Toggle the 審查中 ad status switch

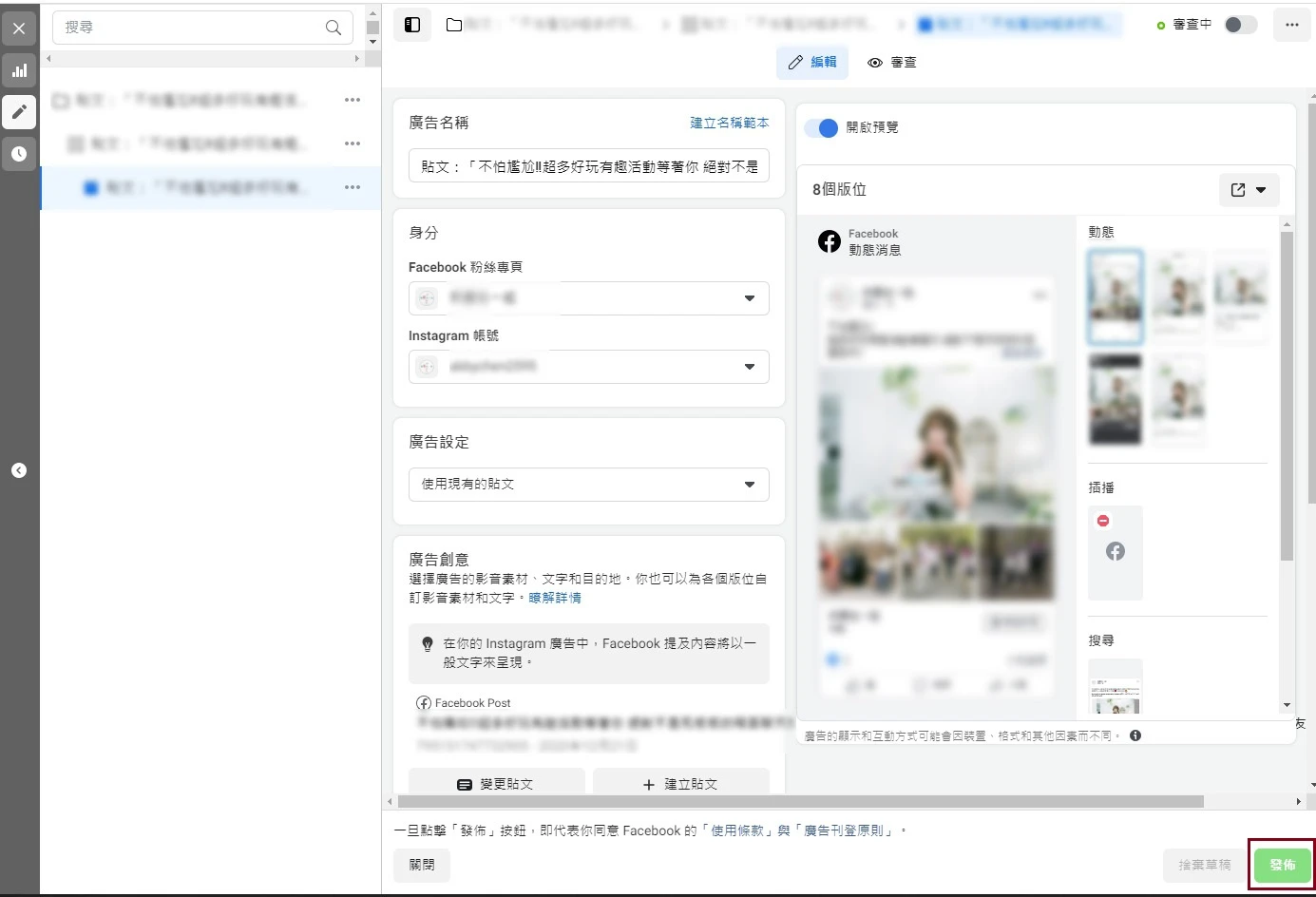pos(1239,25)
